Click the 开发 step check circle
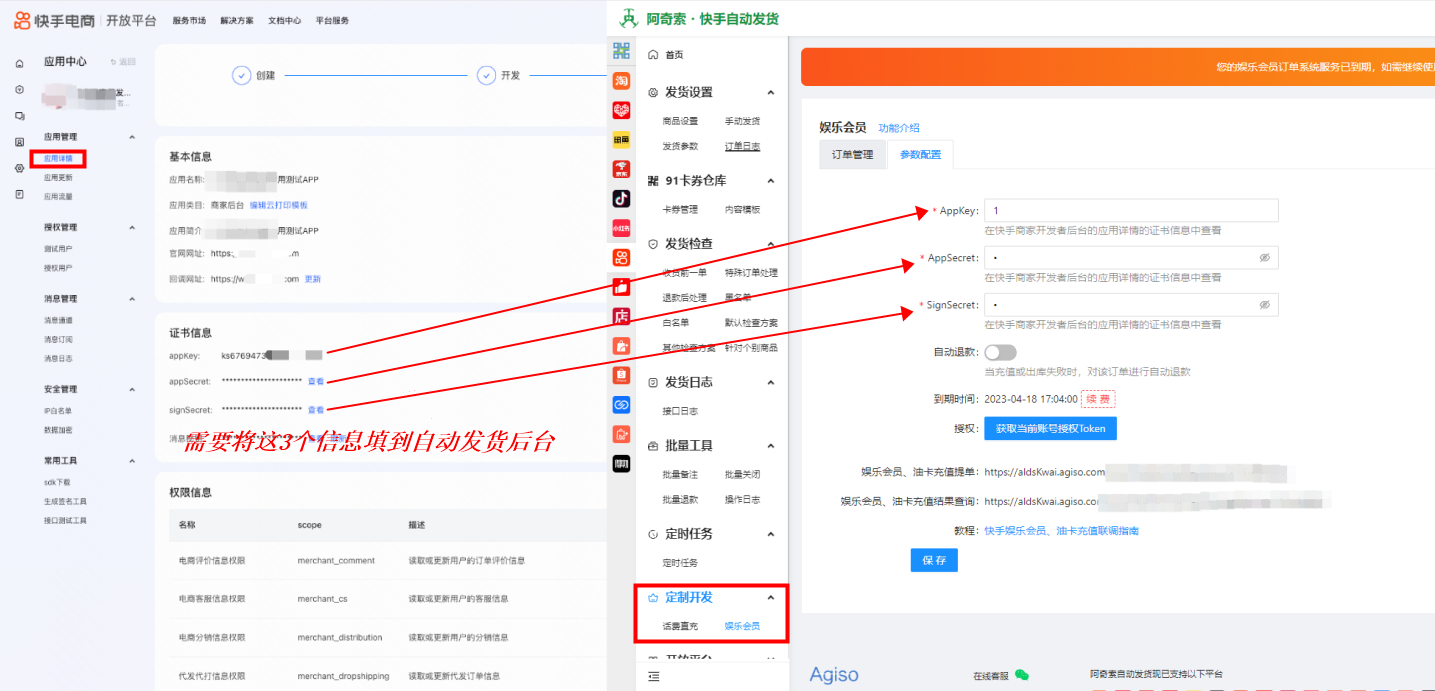1435x691 pixels. (486, 75)
